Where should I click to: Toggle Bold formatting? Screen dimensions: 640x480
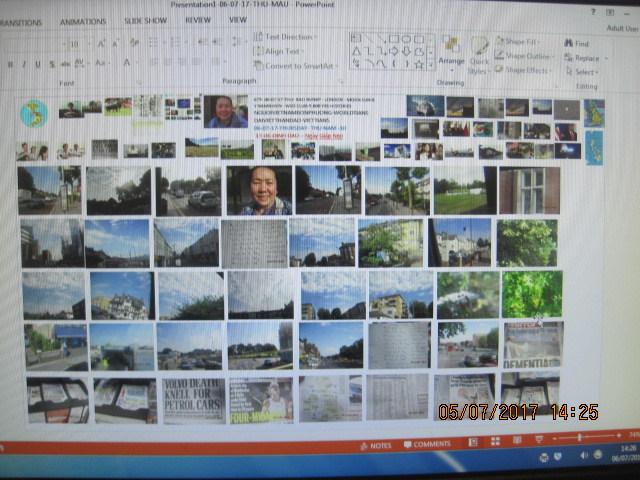point(10,64)
